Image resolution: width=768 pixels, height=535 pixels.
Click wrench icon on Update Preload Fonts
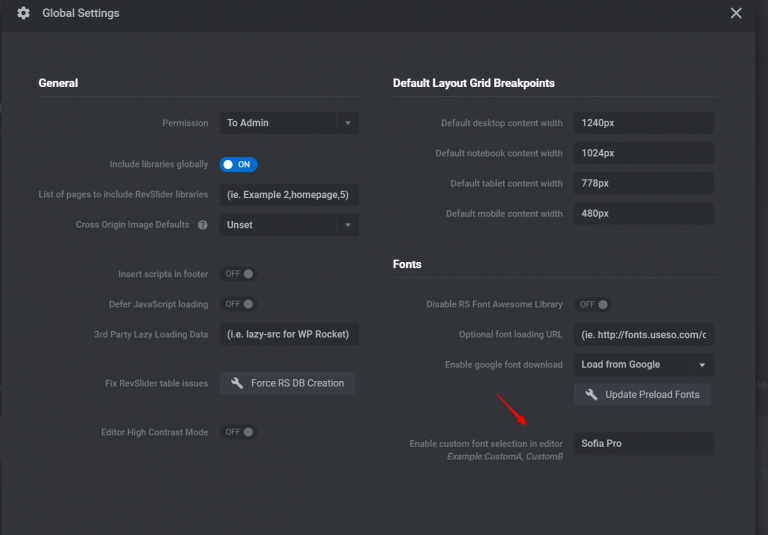[x=591, y=394]
